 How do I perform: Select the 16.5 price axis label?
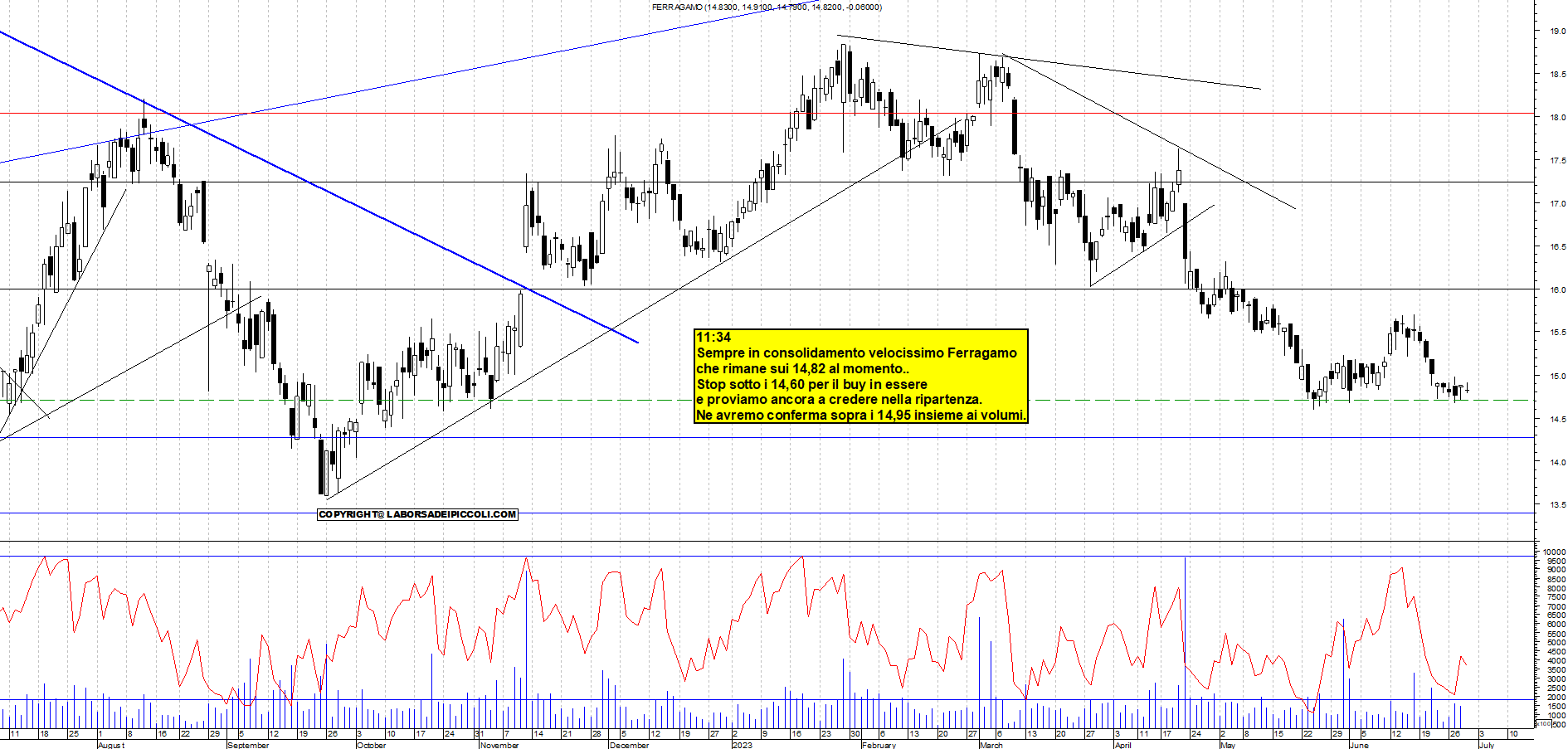point(1557,247)
